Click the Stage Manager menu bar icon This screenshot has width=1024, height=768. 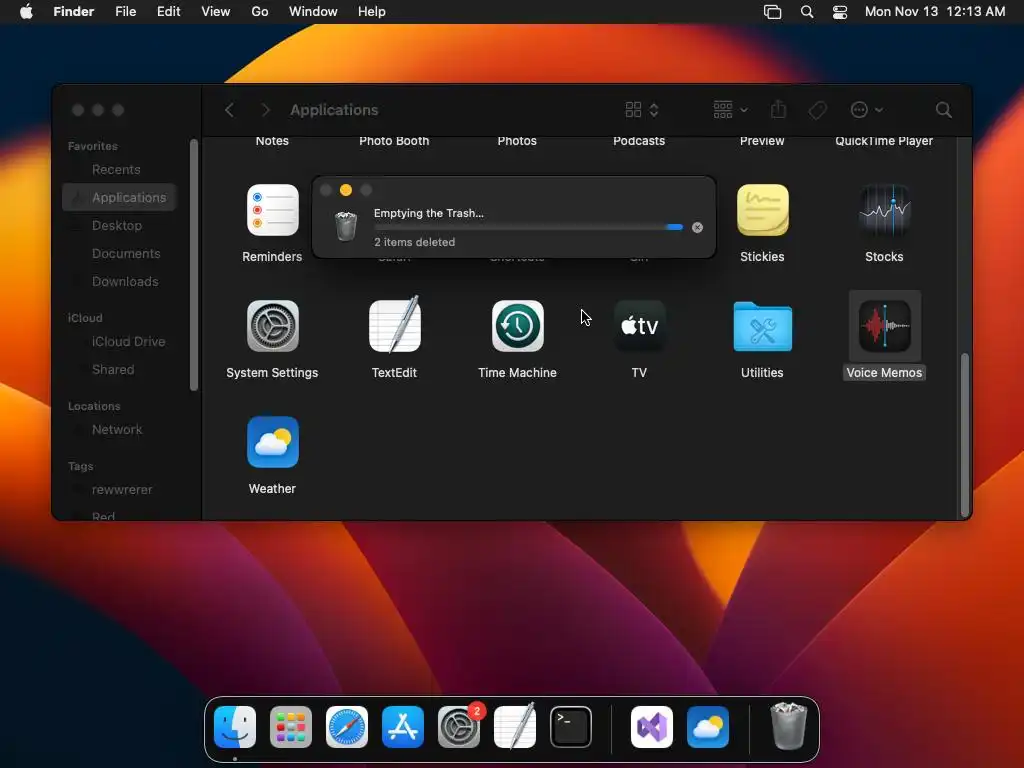tap(773, 12)
